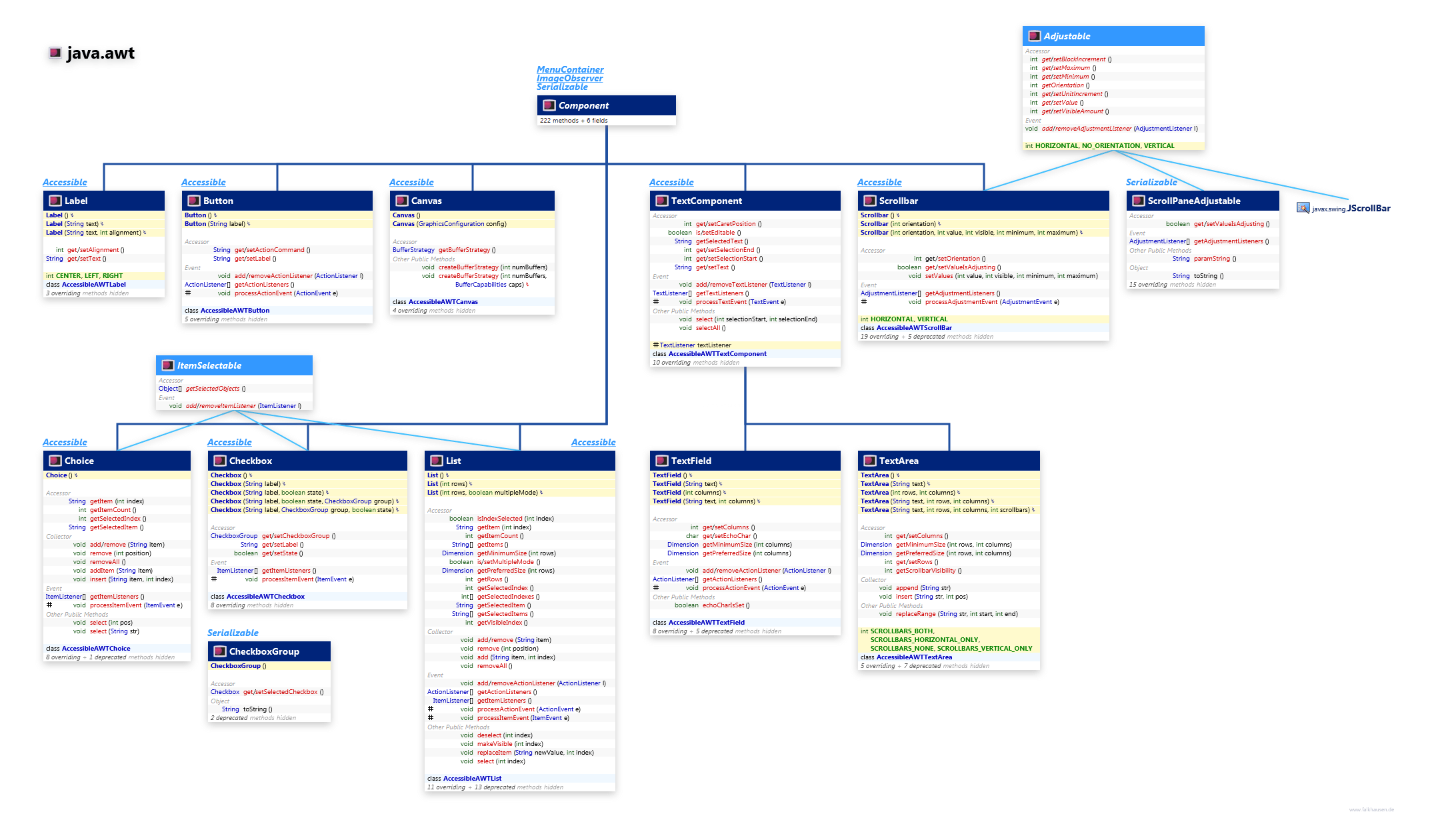Click the "222 methods + 6 fields" summary
1432x840 pixels.
(573, 121)
